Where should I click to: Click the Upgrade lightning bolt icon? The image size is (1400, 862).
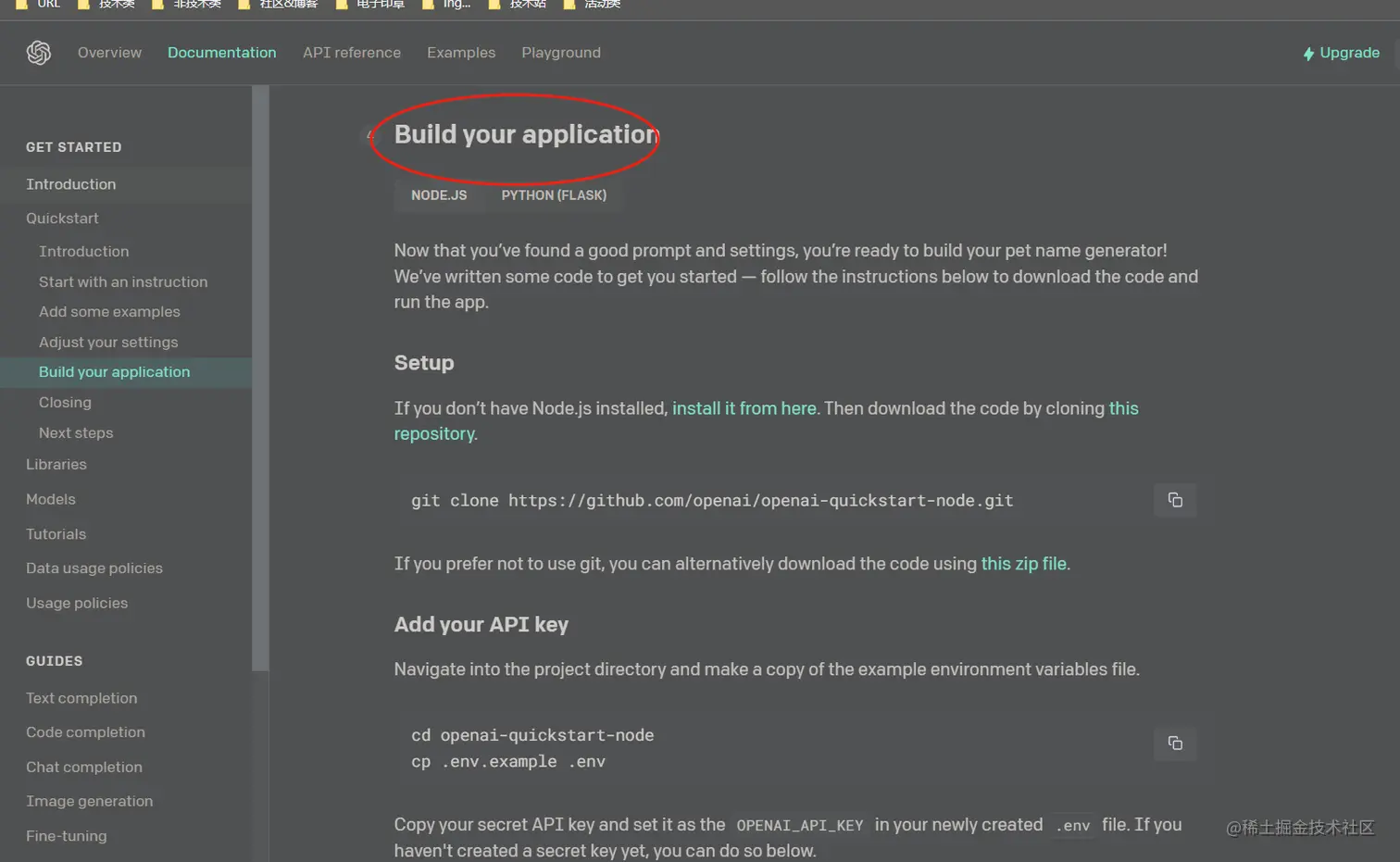tap(1308, 54)
